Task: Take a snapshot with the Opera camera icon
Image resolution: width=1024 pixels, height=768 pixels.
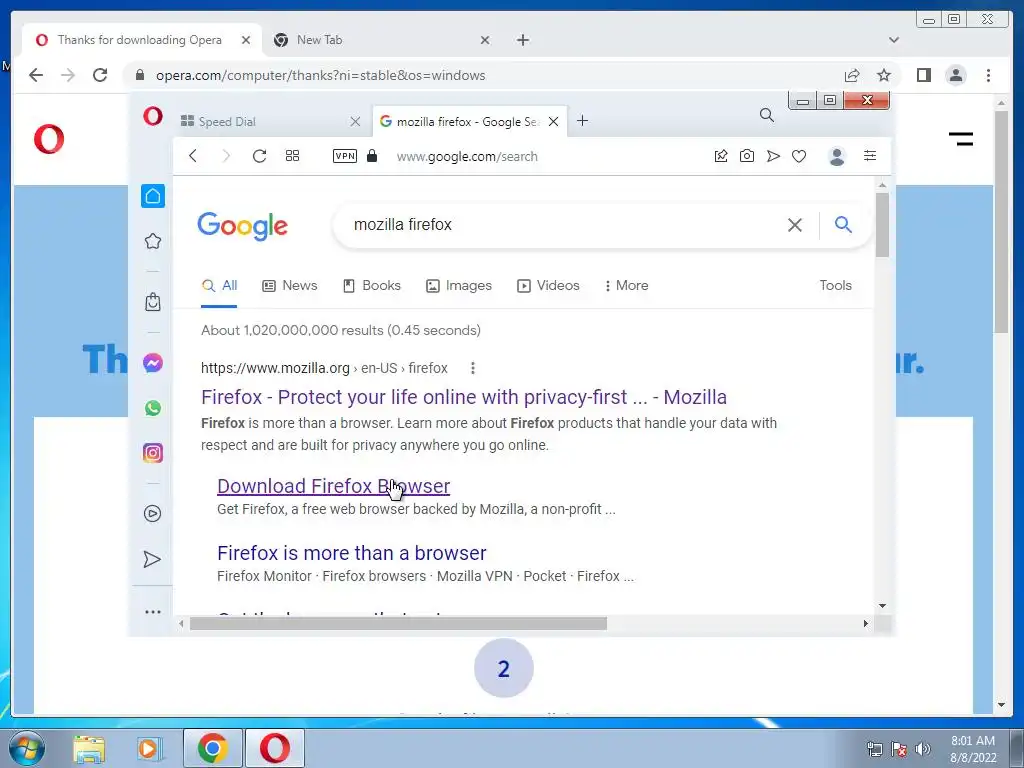Action: point(746,155)
